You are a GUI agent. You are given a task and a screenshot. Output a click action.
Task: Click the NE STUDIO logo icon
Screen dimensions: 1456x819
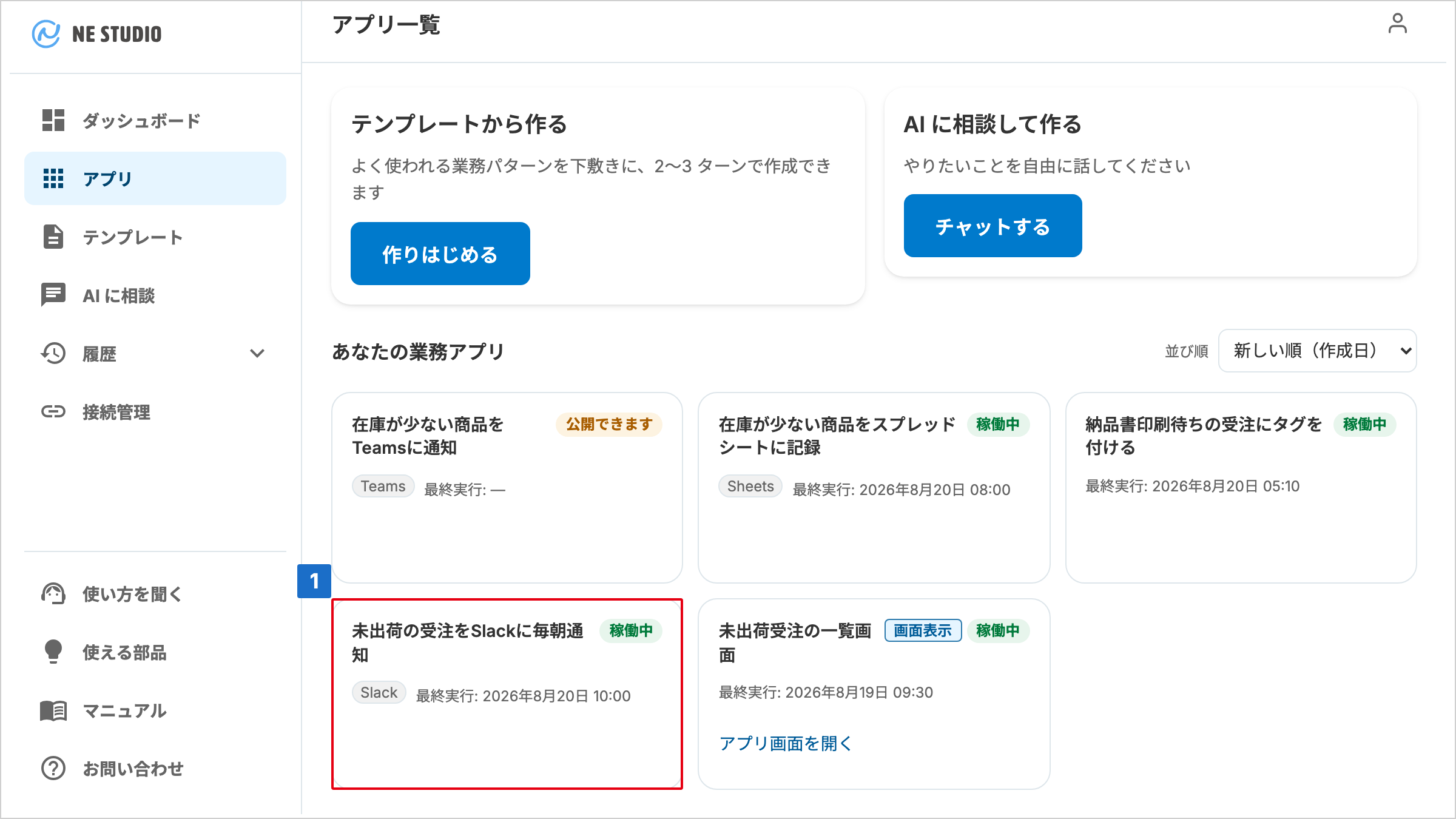46,34
